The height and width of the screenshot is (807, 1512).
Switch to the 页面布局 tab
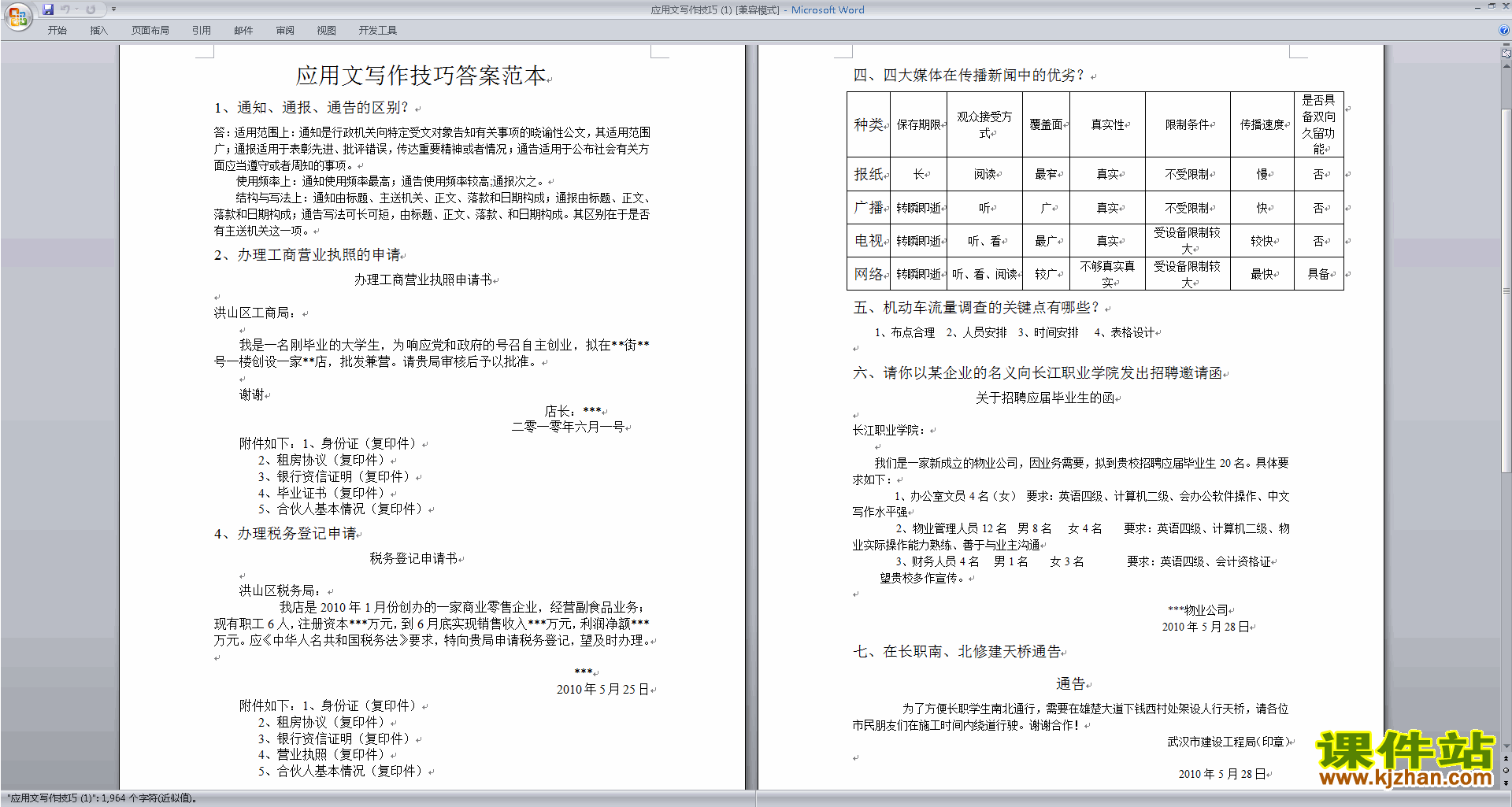tap(150, 30)
